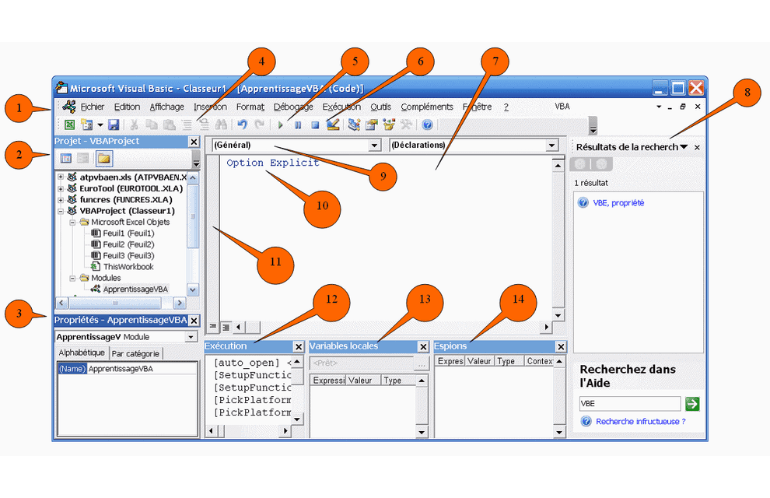
Task: Switch to Full Module View button
Action: tap(225, 327)
